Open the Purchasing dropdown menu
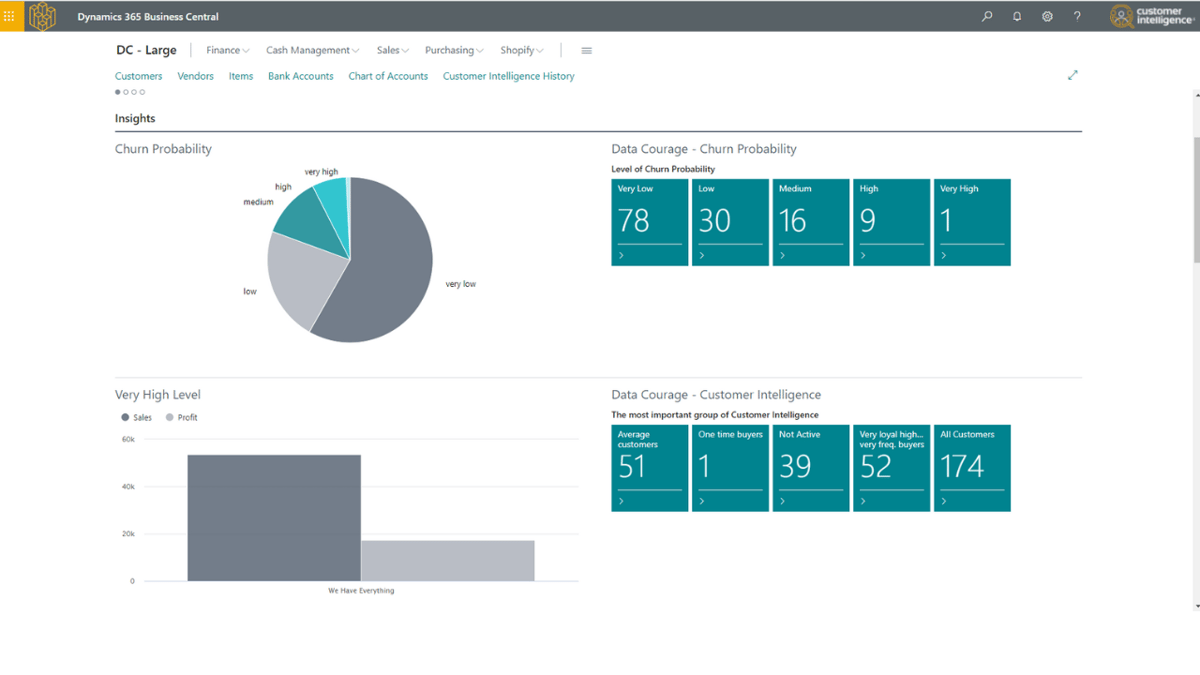Image resolution: width=1200 pixels, height=675 pixels. (453, 50)
